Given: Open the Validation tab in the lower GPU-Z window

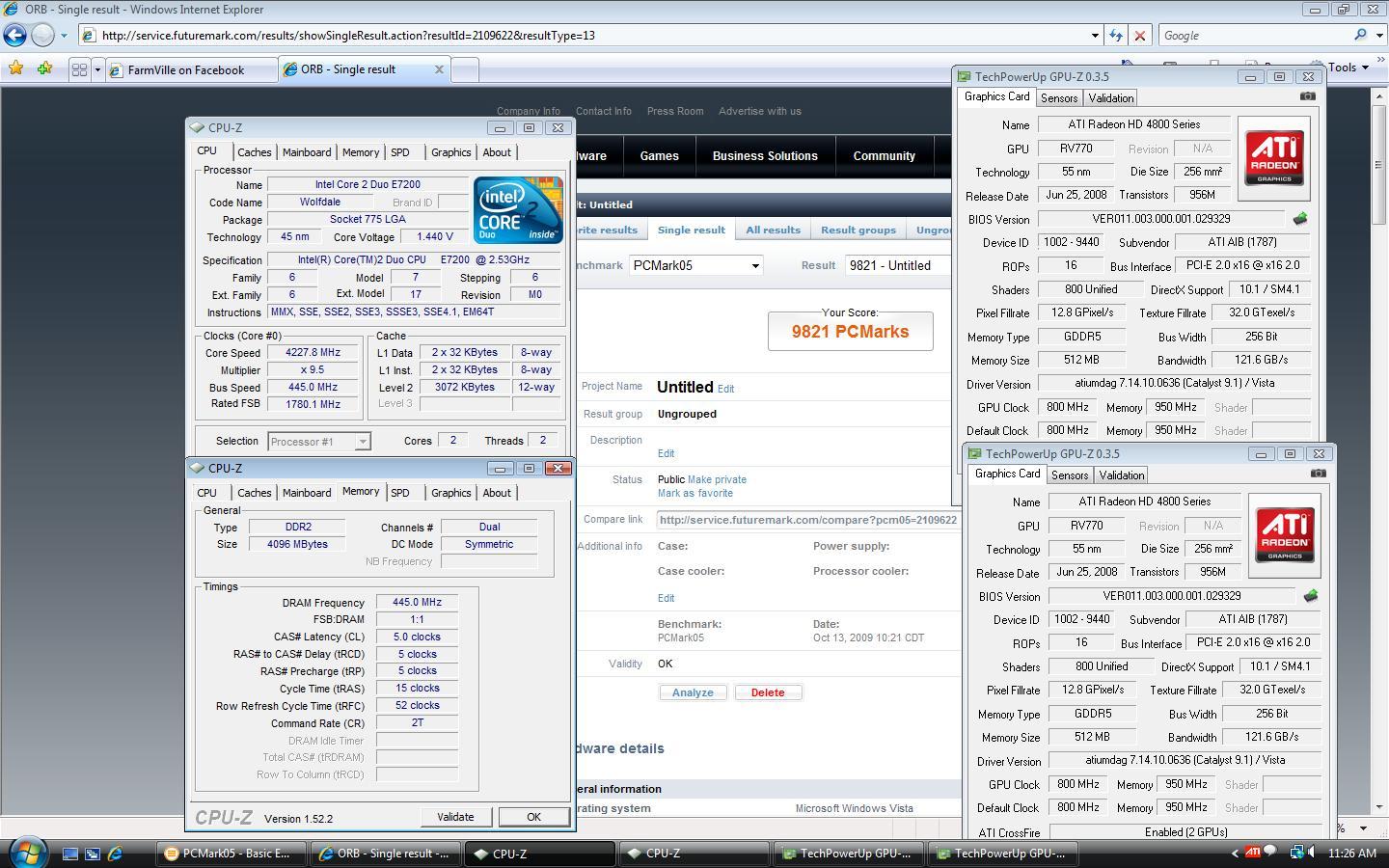Looking at the screenshot, I should pyautogui.click(x=1122, y=475).
